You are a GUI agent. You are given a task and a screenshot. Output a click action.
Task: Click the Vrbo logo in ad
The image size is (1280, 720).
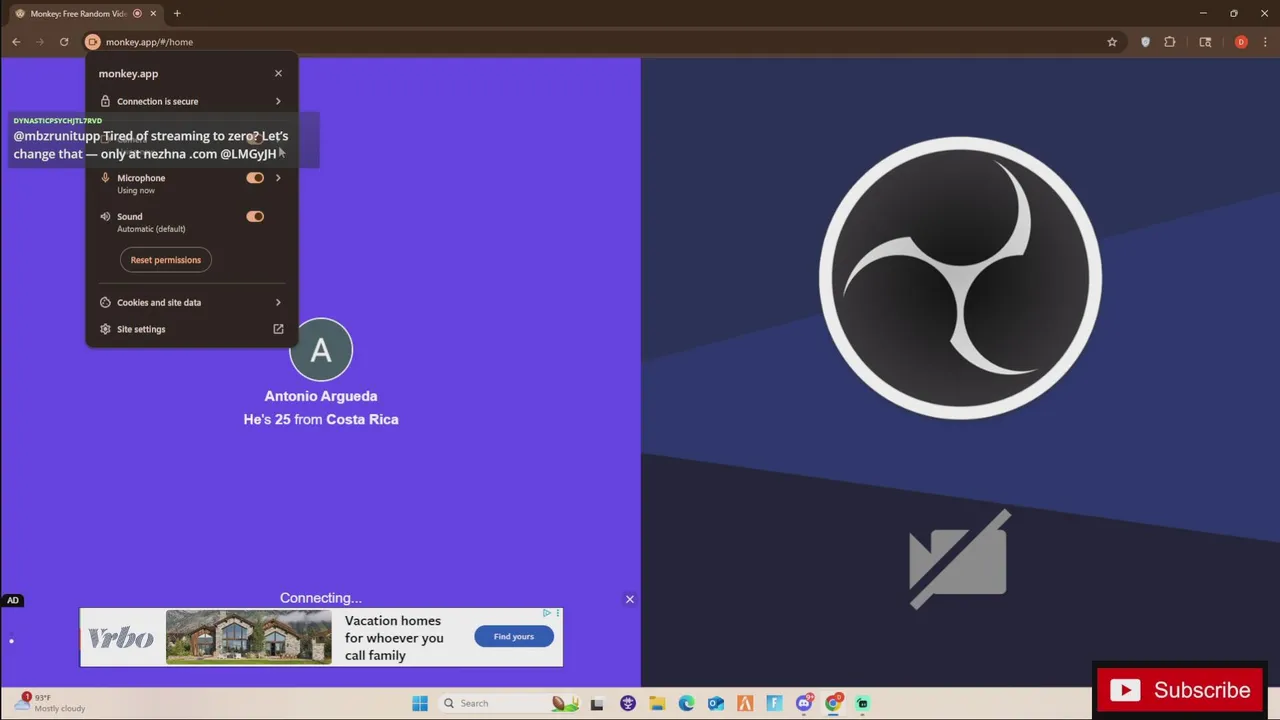tap(121, 638)
